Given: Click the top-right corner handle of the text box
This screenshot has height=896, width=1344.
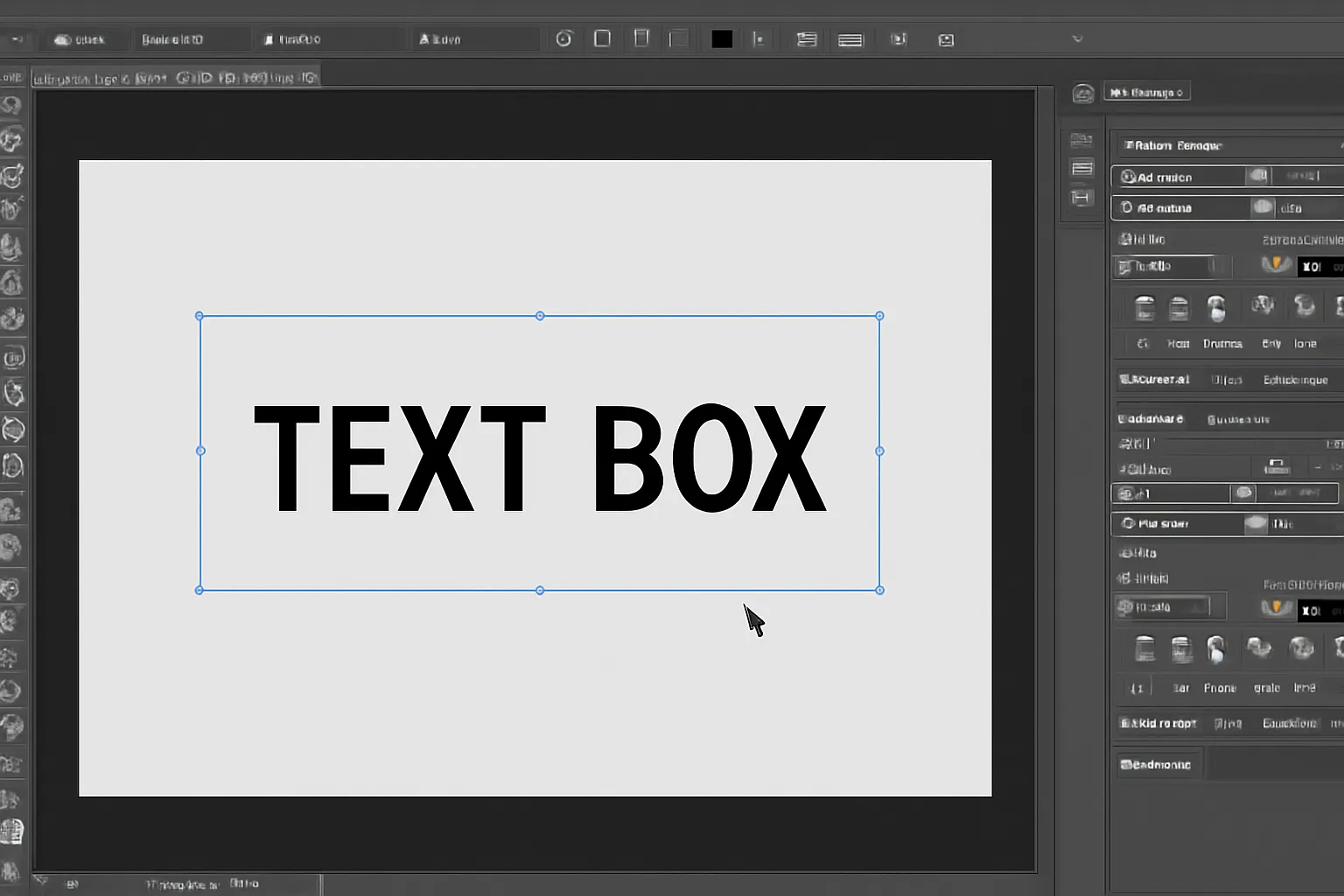Looking at the screenshot, I should (879, 316).
